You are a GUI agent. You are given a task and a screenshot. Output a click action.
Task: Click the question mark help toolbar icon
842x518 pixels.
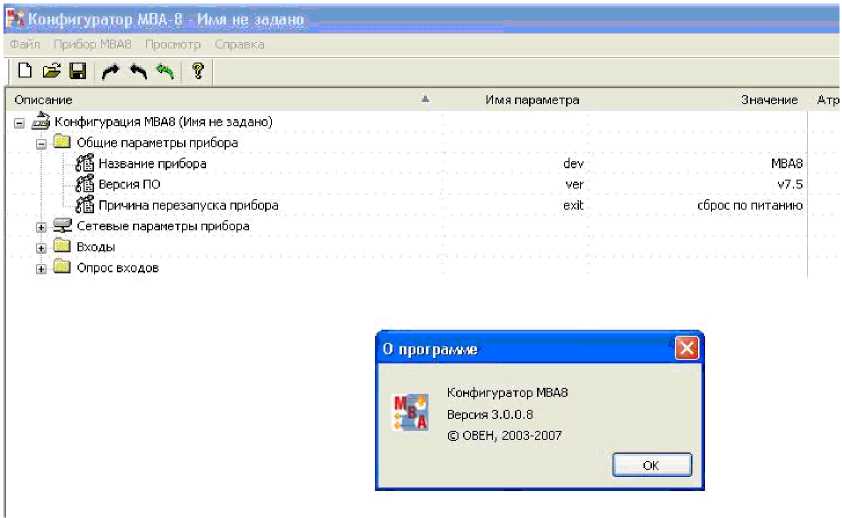tap(198, 71)
